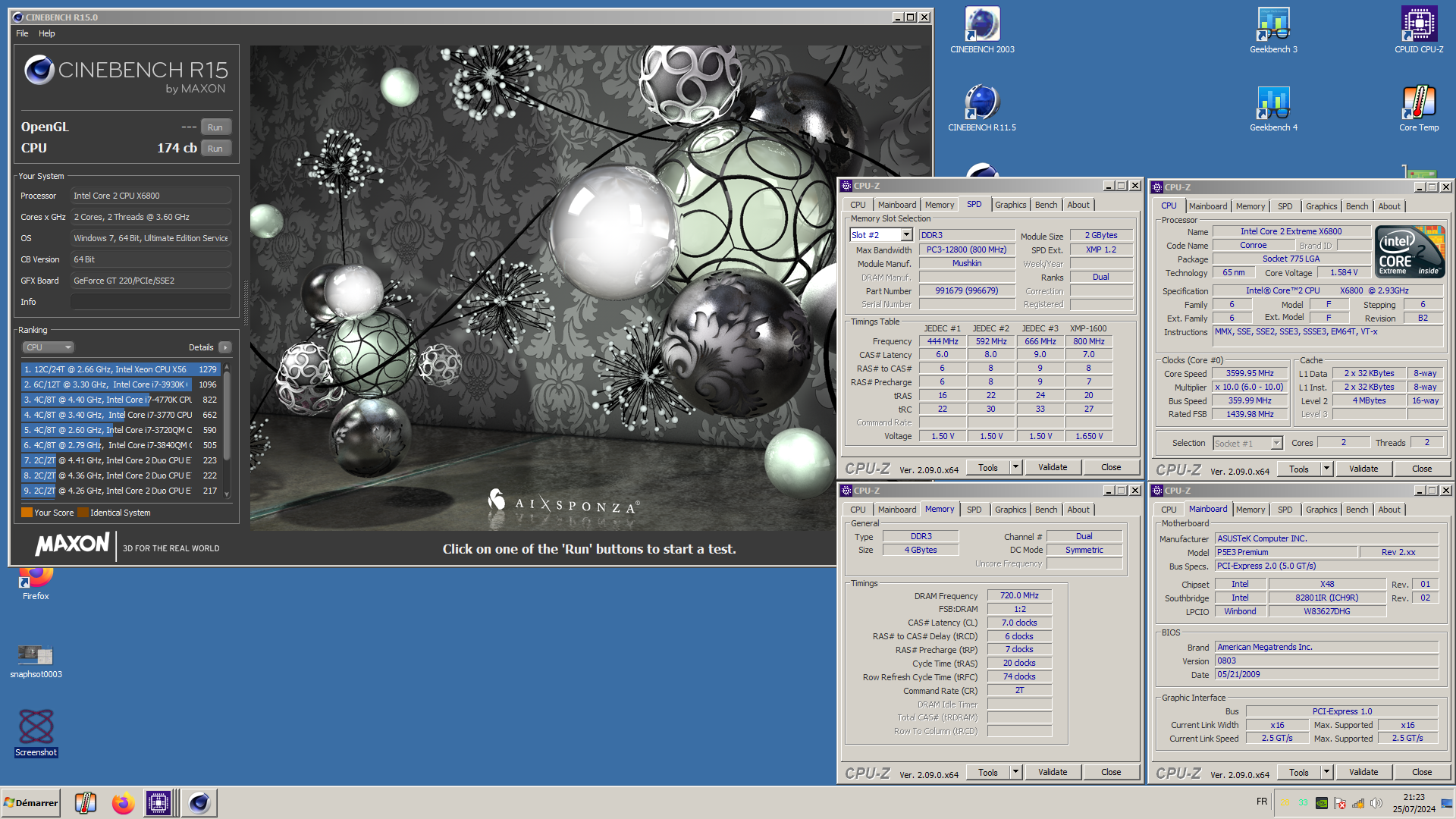Switch to Mainboard tab in SPD window
This screenshot has width=1456, height=819.
point(896,205)
